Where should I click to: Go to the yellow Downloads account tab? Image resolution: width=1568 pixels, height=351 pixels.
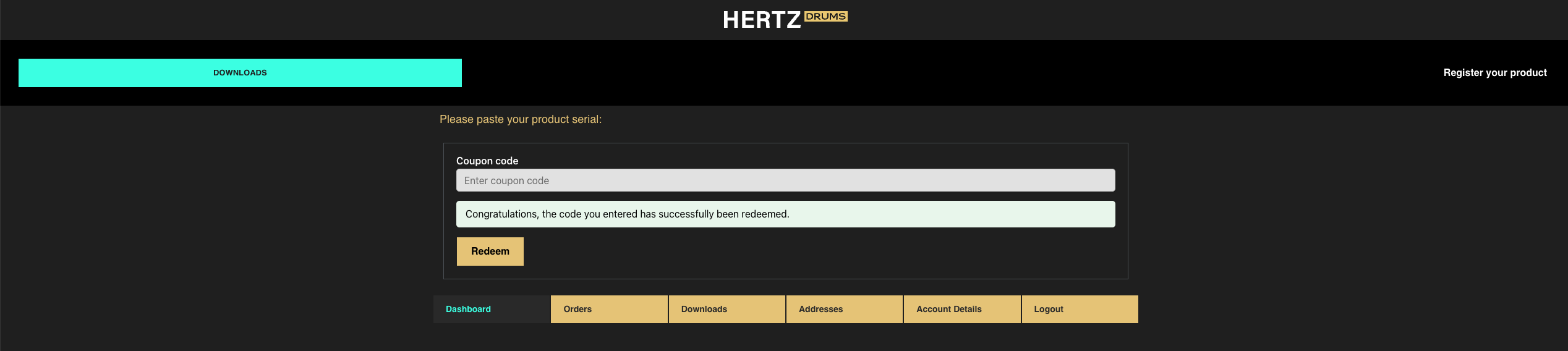coord(704,309)
